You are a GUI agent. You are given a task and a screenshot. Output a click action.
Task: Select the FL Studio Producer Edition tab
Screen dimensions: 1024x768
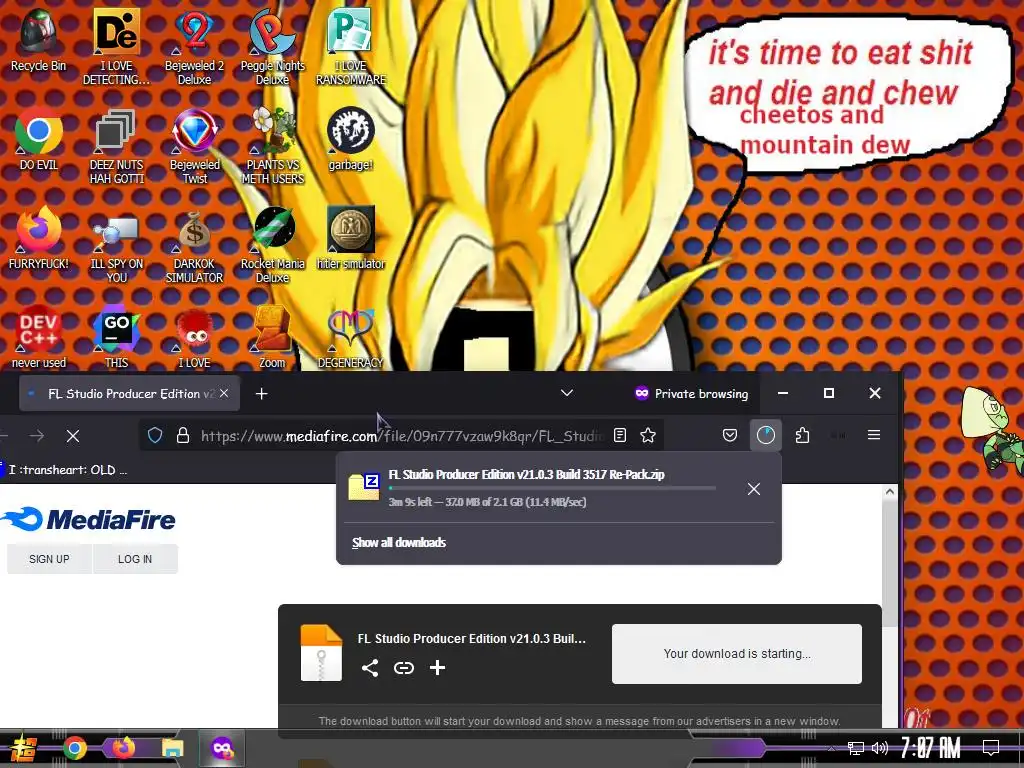(129, 394)
